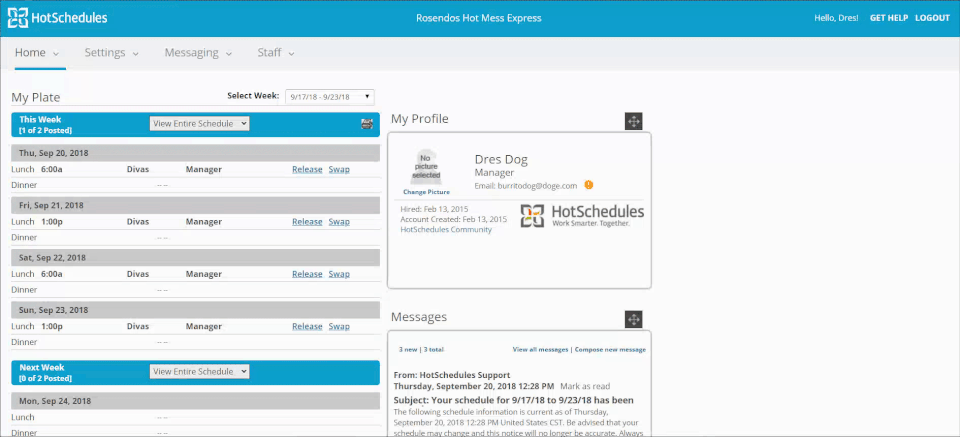This screenshot has width=960, height=437.
Task: Open the Select Week dropdown
Action: click(330, 97)
